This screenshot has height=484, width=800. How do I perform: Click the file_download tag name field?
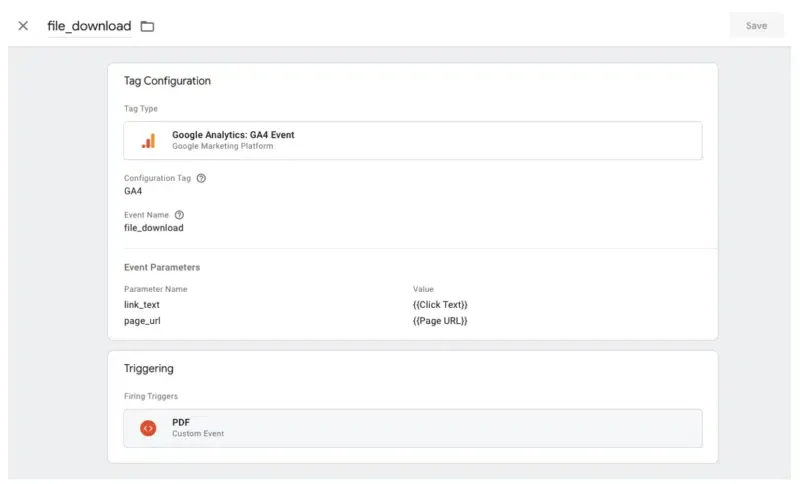point(89,26)
